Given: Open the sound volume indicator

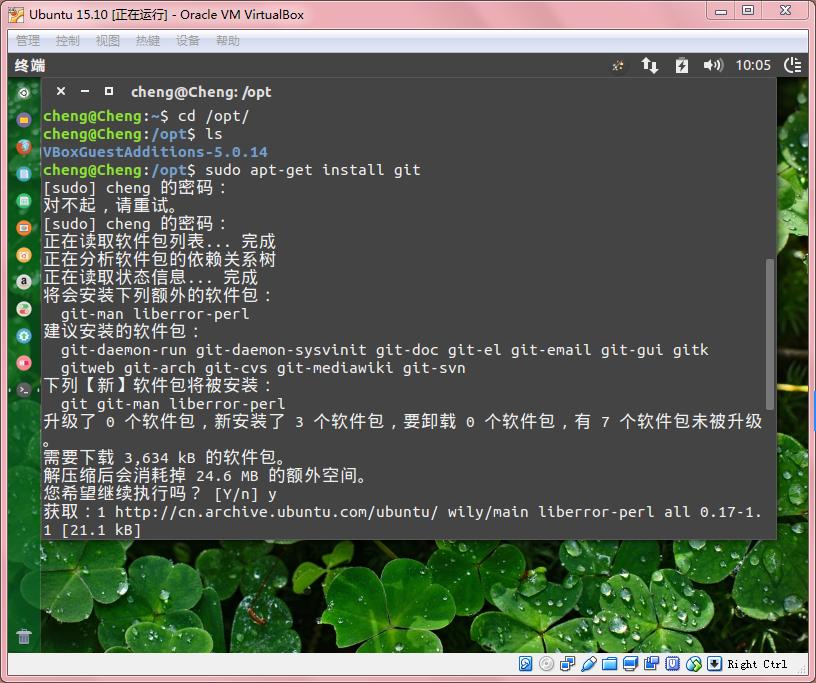Looking at the screenshot, I should pos(713,66).
